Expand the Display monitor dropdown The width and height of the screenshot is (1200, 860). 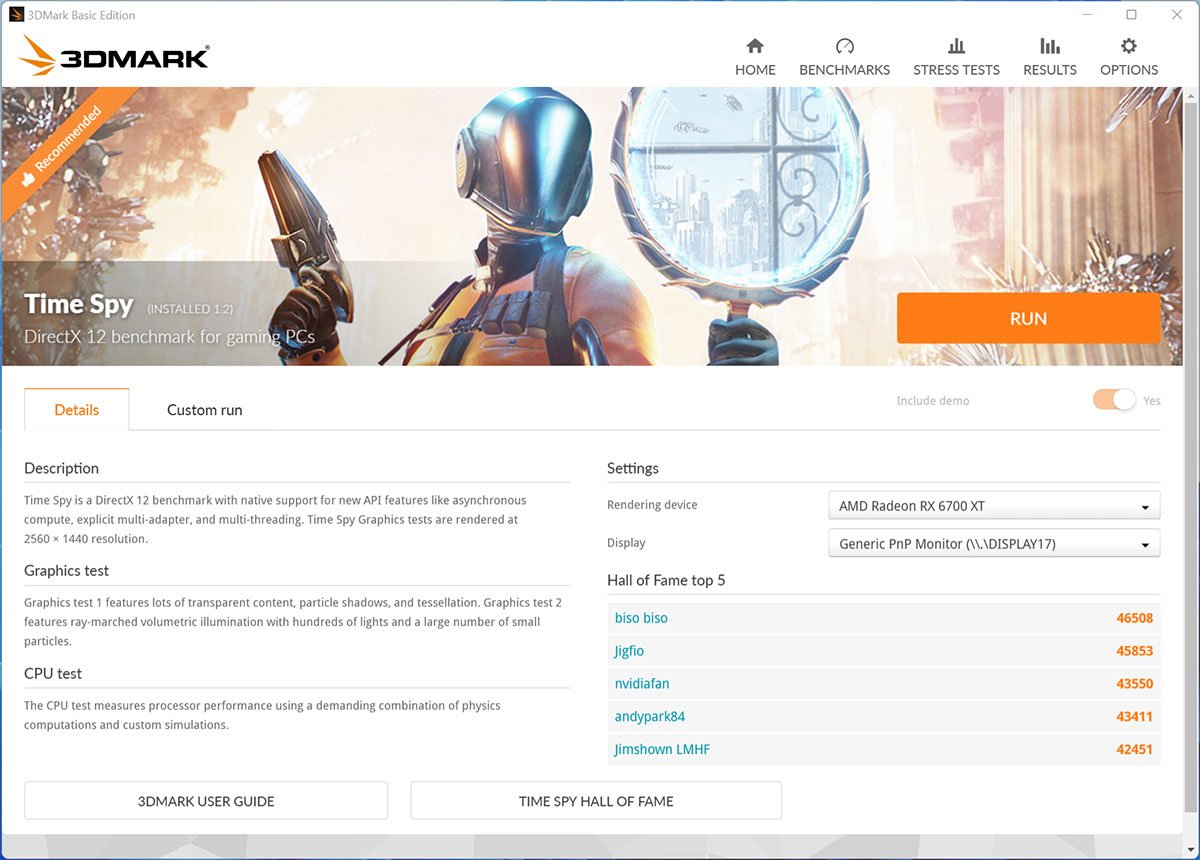tap(994, 544)
